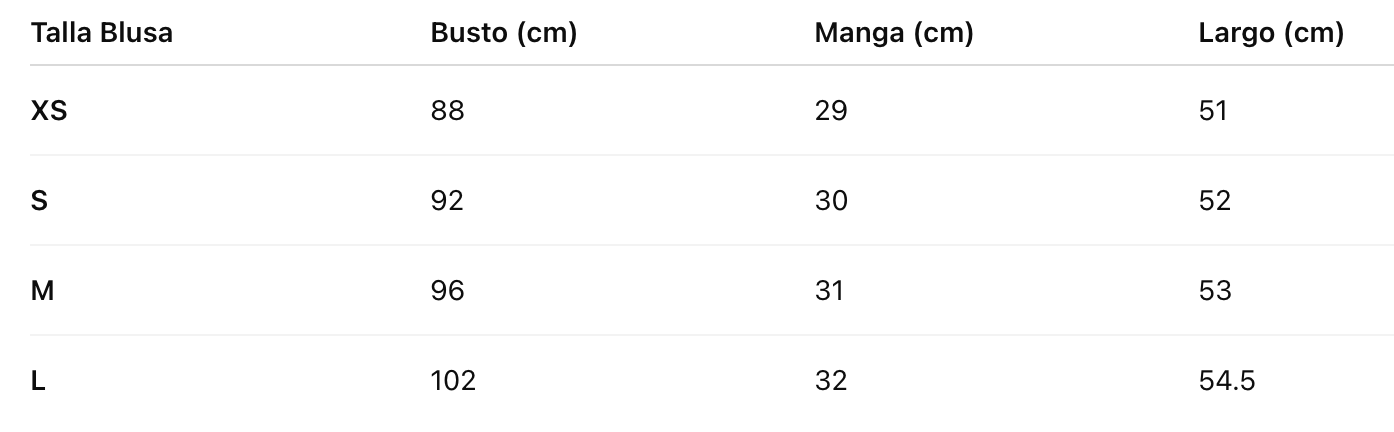
Task: Select the M size row label
Action: coord(42,291)
